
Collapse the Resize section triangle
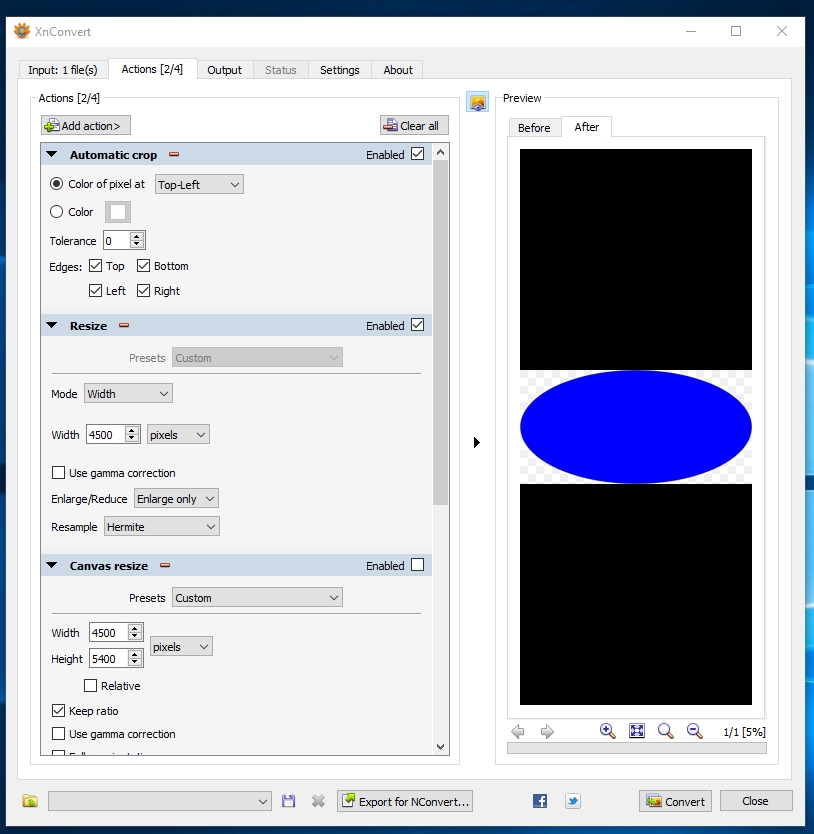point(52,325)
